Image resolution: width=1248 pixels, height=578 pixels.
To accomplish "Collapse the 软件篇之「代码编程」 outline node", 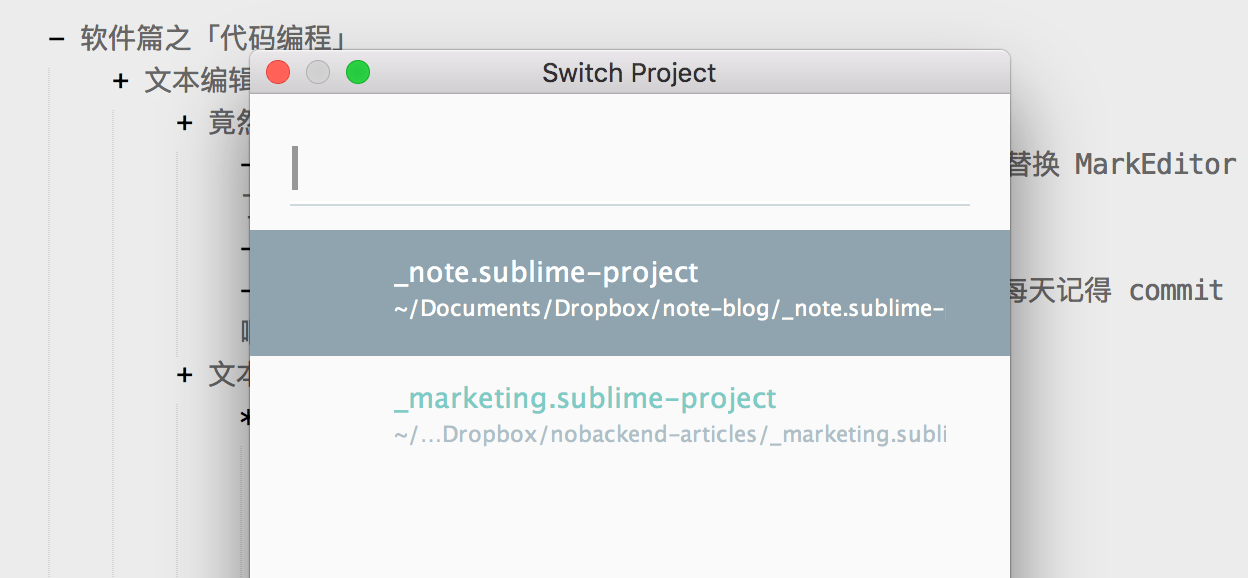I will click(58, 39).
